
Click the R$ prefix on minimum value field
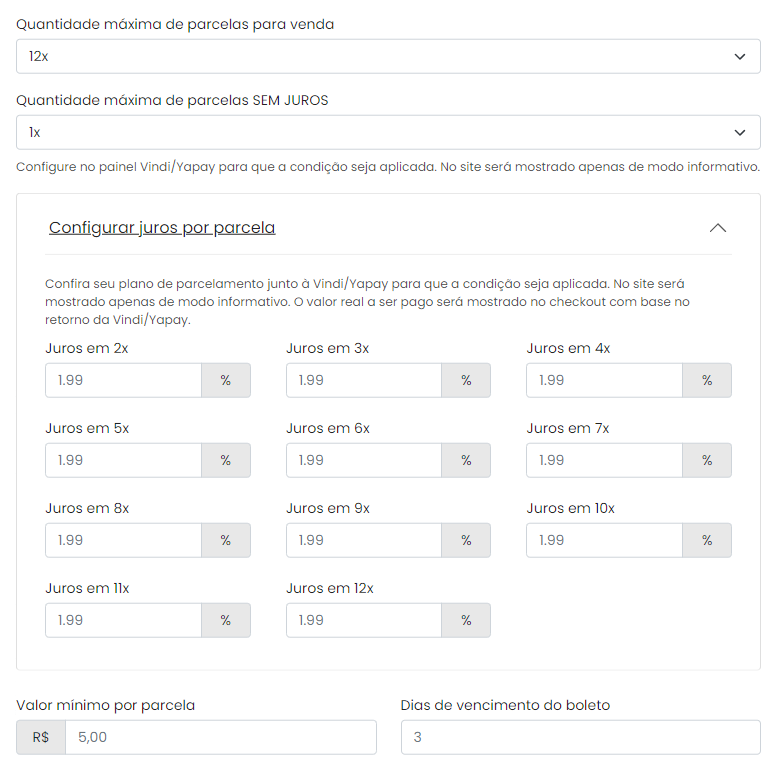[x=41, y=737]
